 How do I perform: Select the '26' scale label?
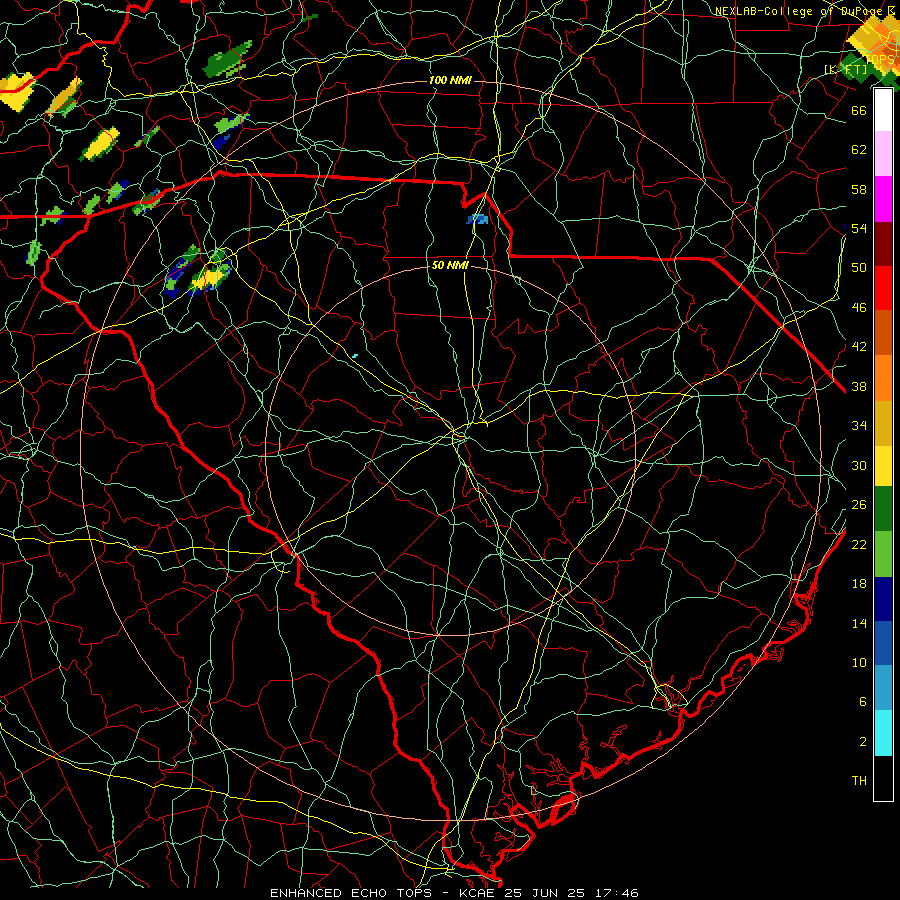pyautogui.click(x=859, y=505)
